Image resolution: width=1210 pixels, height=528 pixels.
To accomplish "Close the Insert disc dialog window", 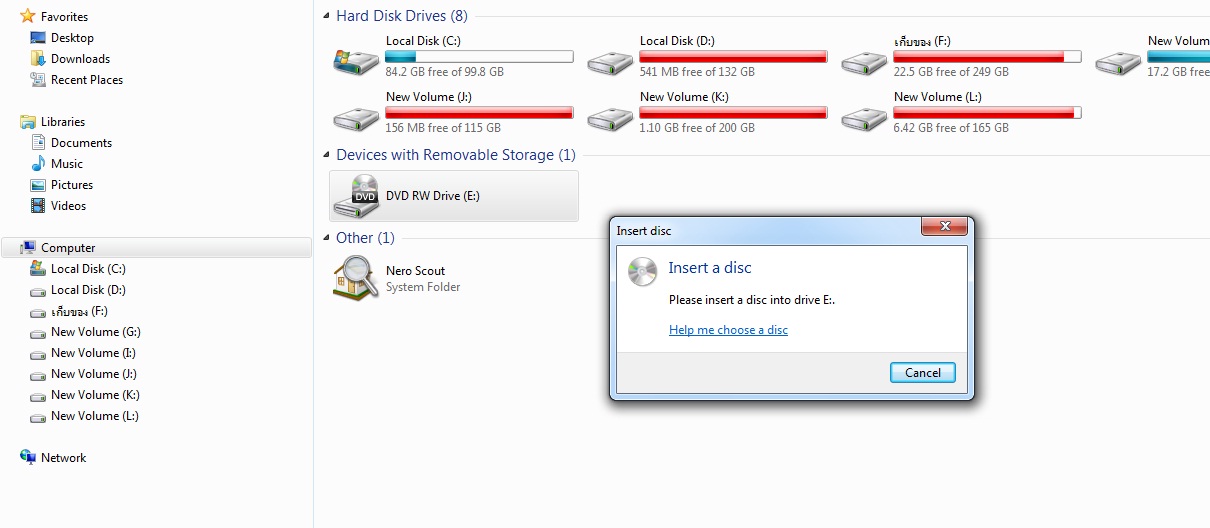I will (944, 228).
